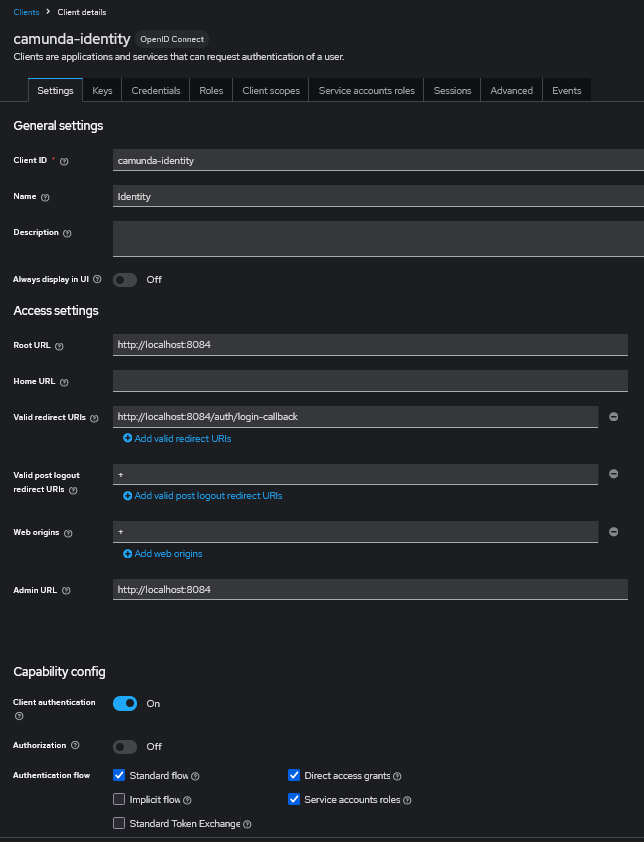Remove the valid redirect URI entry
644x842 pixels.
pos(613,417)
